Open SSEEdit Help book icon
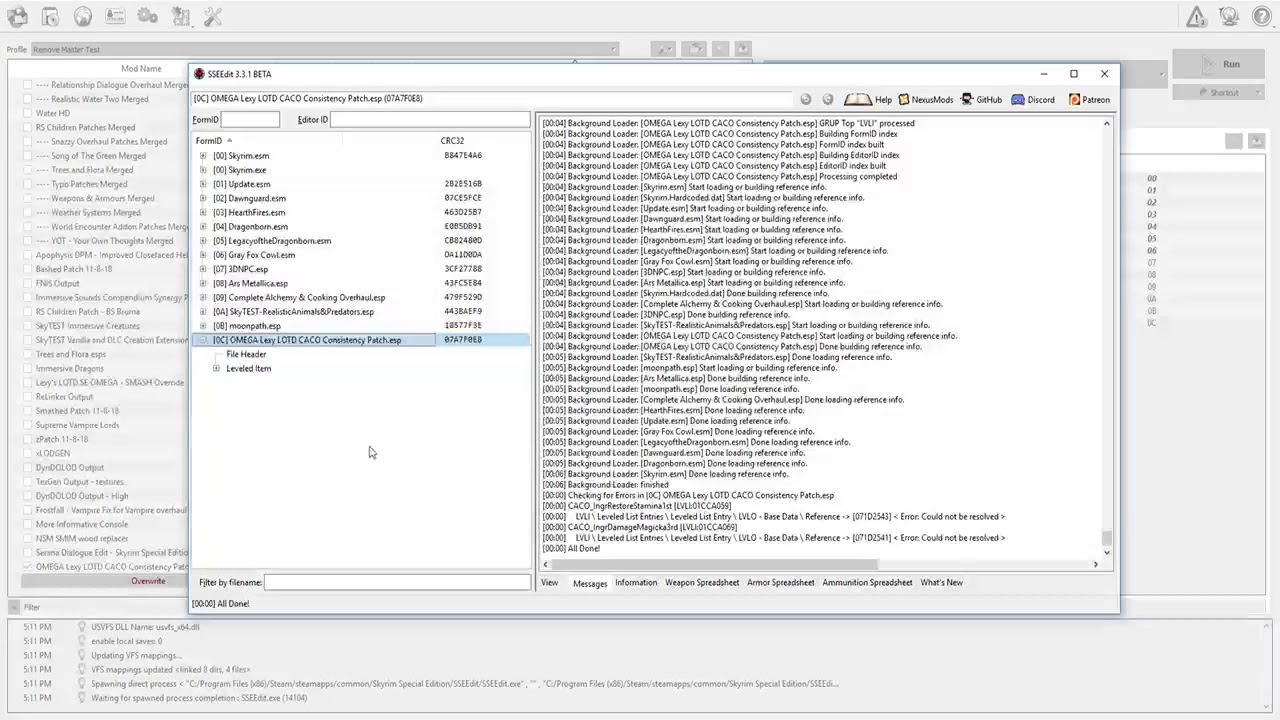1280x720 pixels. pos(858,99)
